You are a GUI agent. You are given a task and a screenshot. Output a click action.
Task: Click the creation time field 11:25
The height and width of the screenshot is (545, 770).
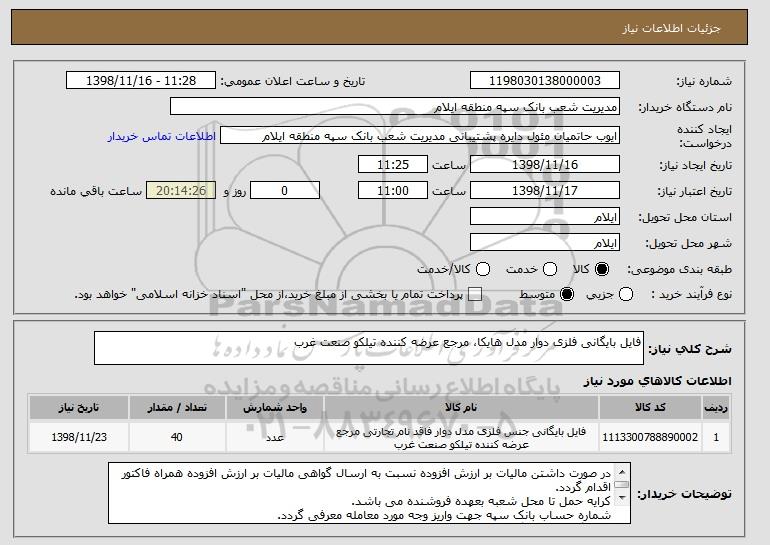tap(393, 164)
